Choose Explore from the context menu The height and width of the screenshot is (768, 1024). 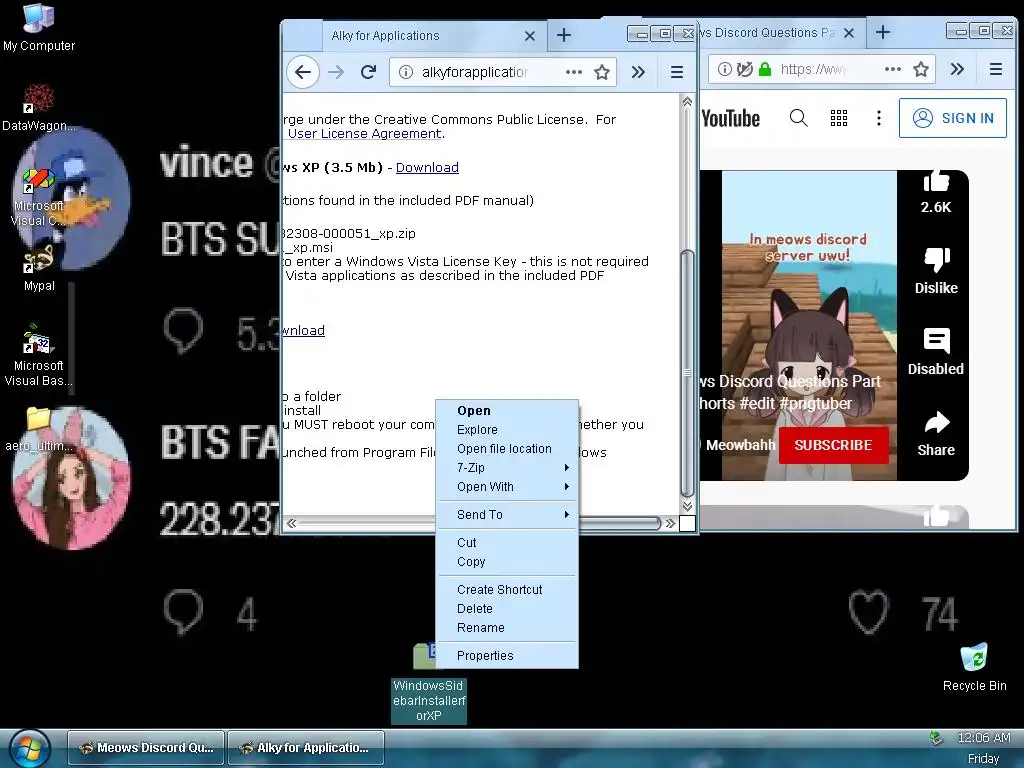(x=507, y=430)
